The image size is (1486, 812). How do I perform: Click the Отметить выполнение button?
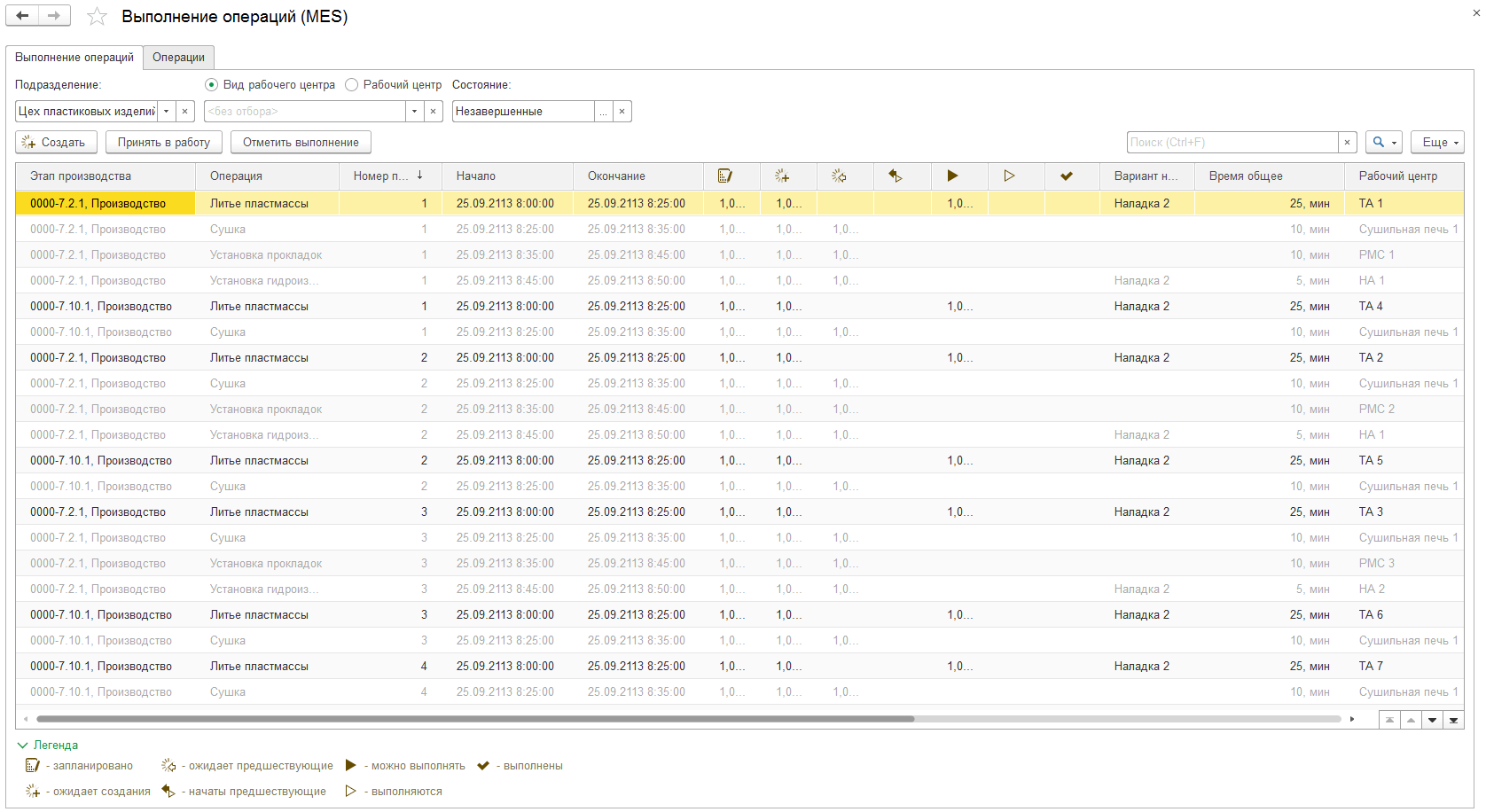301,143
